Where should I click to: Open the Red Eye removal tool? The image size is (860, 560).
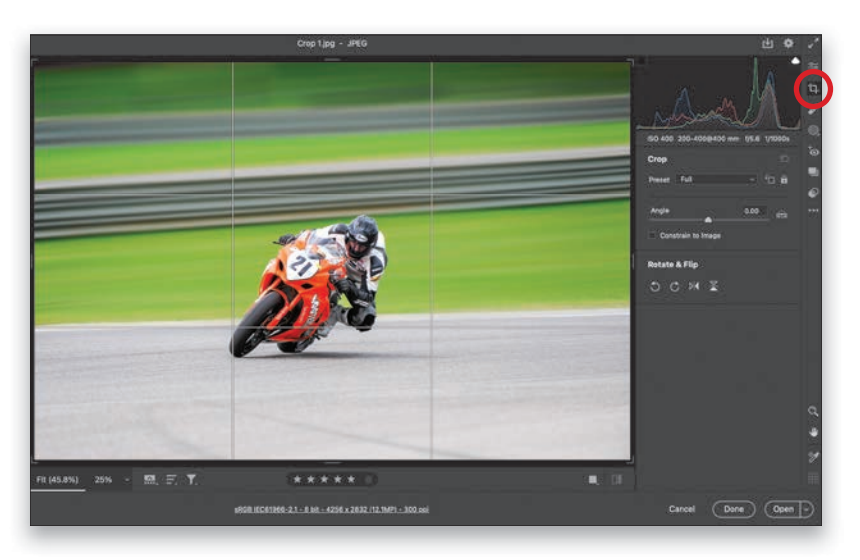click(813, 151)
